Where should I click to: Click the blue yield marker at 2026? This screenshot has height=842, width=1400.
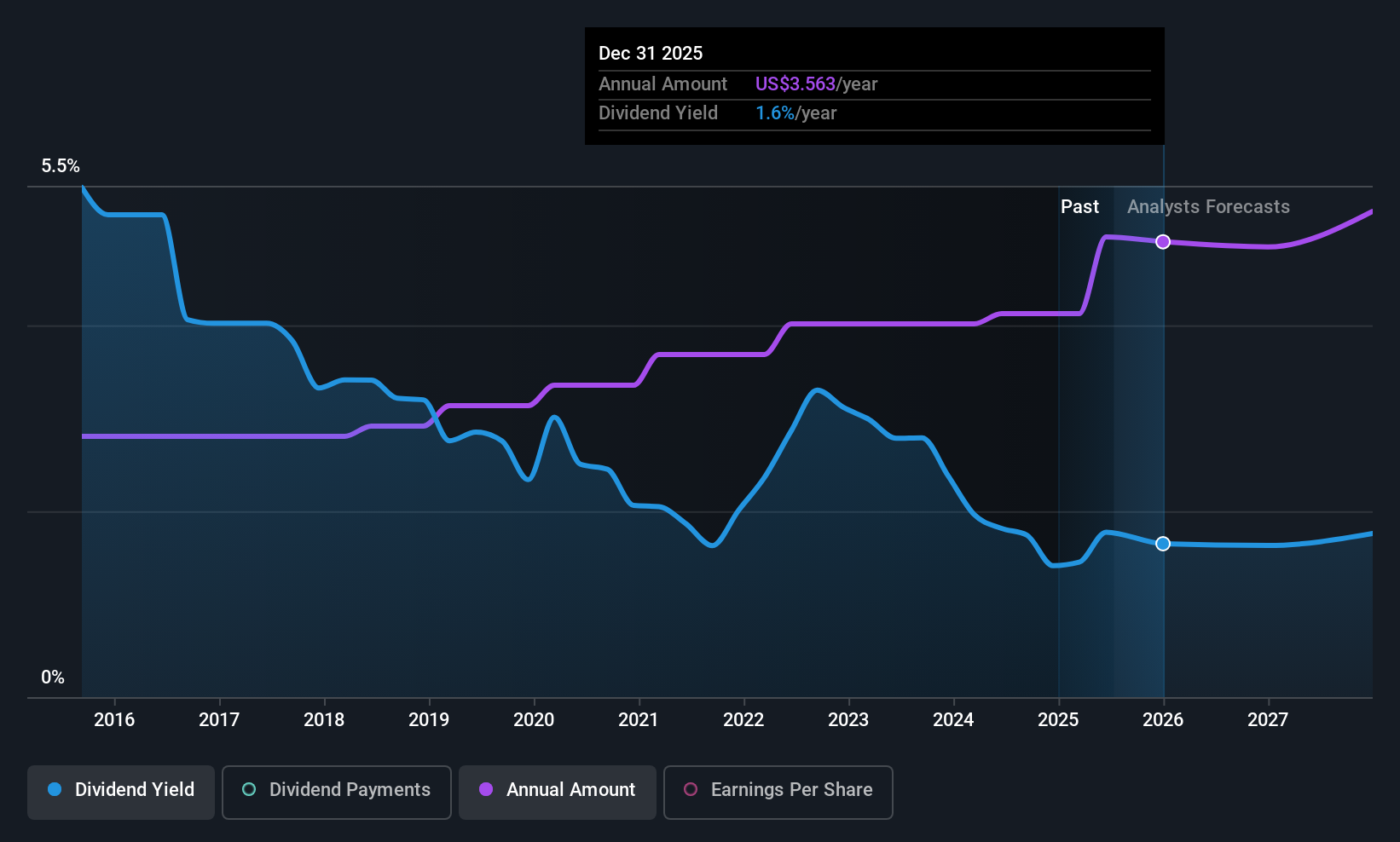1163,544
